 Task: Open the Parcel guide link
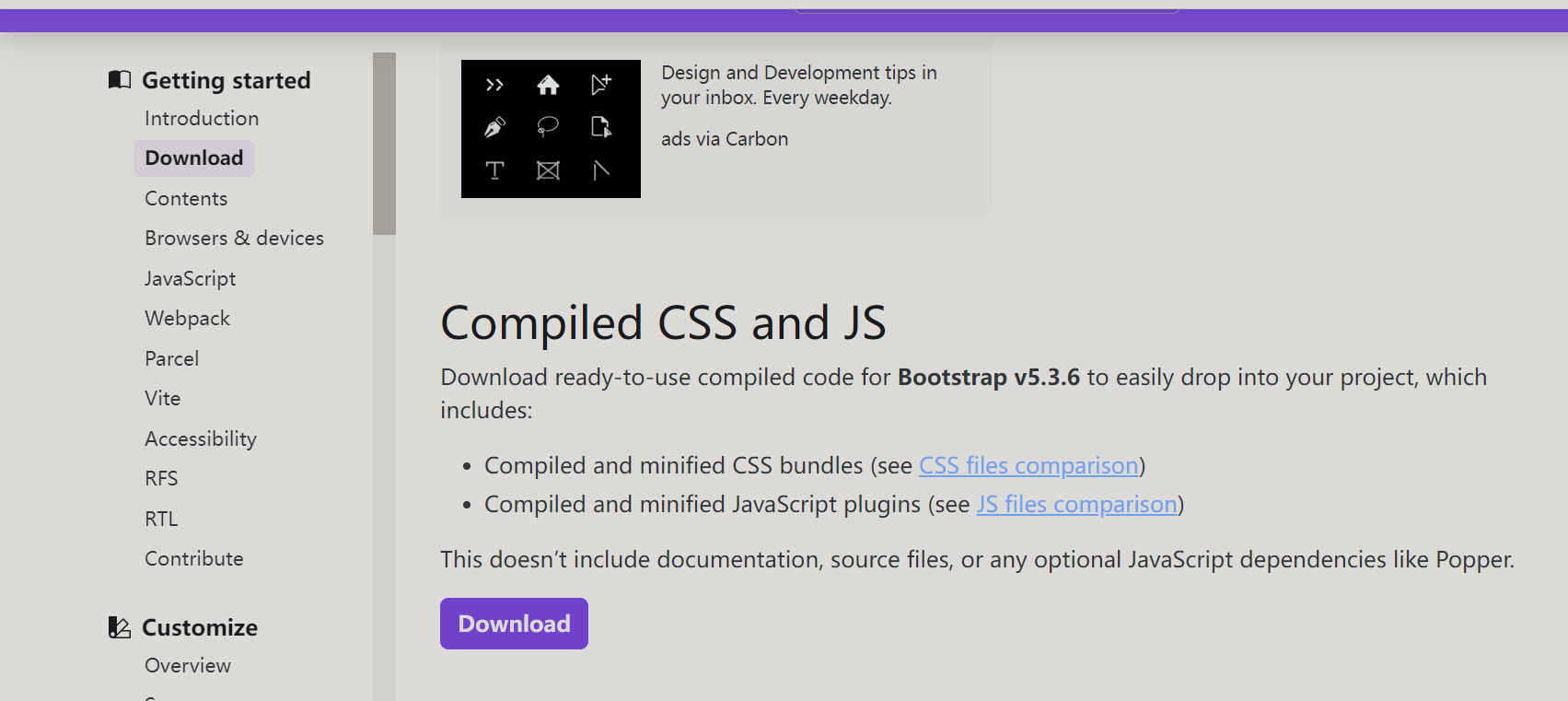pyautogui.click(x=171, y=358)
